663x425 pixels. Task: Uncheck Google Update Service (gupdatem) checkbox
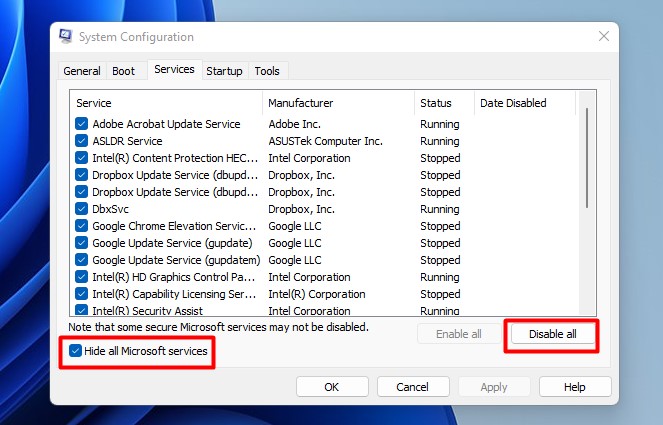click(x=81, y=260)
